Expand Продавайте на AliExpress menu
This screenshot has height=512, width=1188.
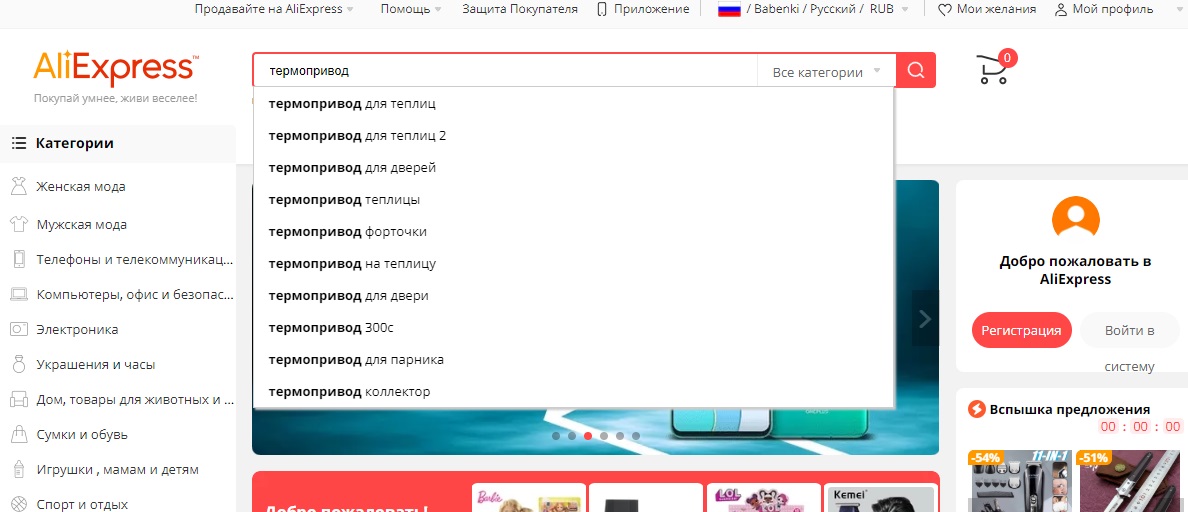275,9
